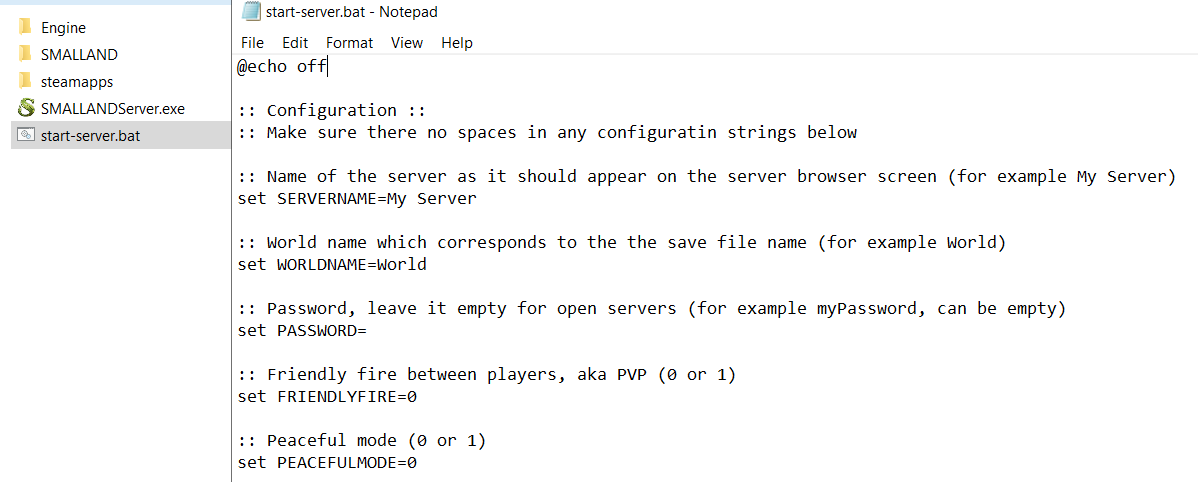Click the Notepad icon in title bar
1198x482 pixels.
click(x=251, y=11)
